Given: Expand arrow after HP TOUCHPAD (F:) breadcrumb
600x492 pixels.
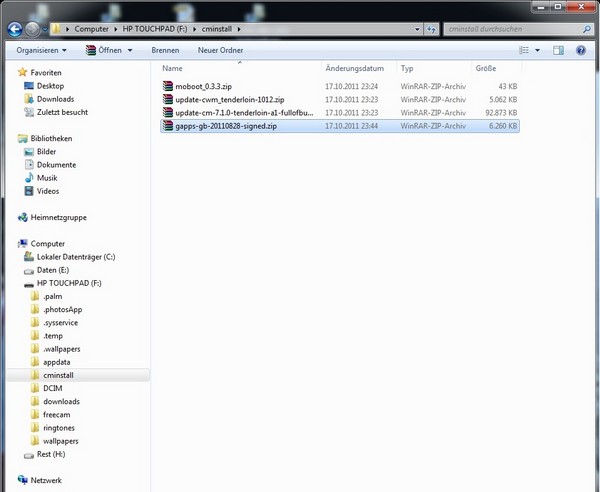Looking at the screenshot, I should click(x=194, y=29).
